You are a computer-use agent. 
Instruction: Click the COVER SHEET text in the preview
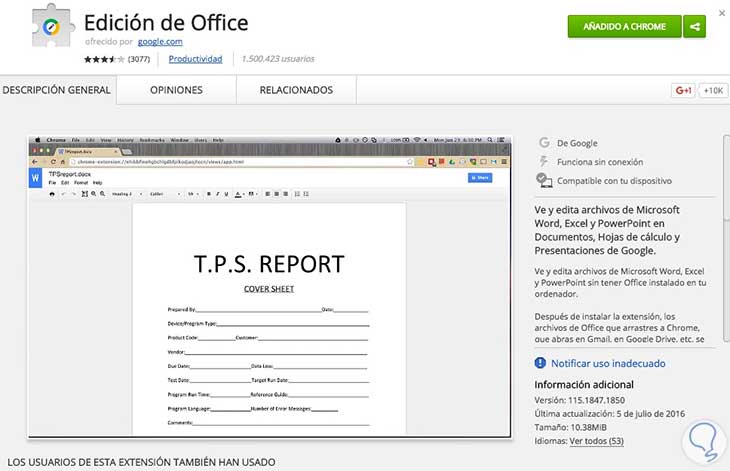pos(269,289)
